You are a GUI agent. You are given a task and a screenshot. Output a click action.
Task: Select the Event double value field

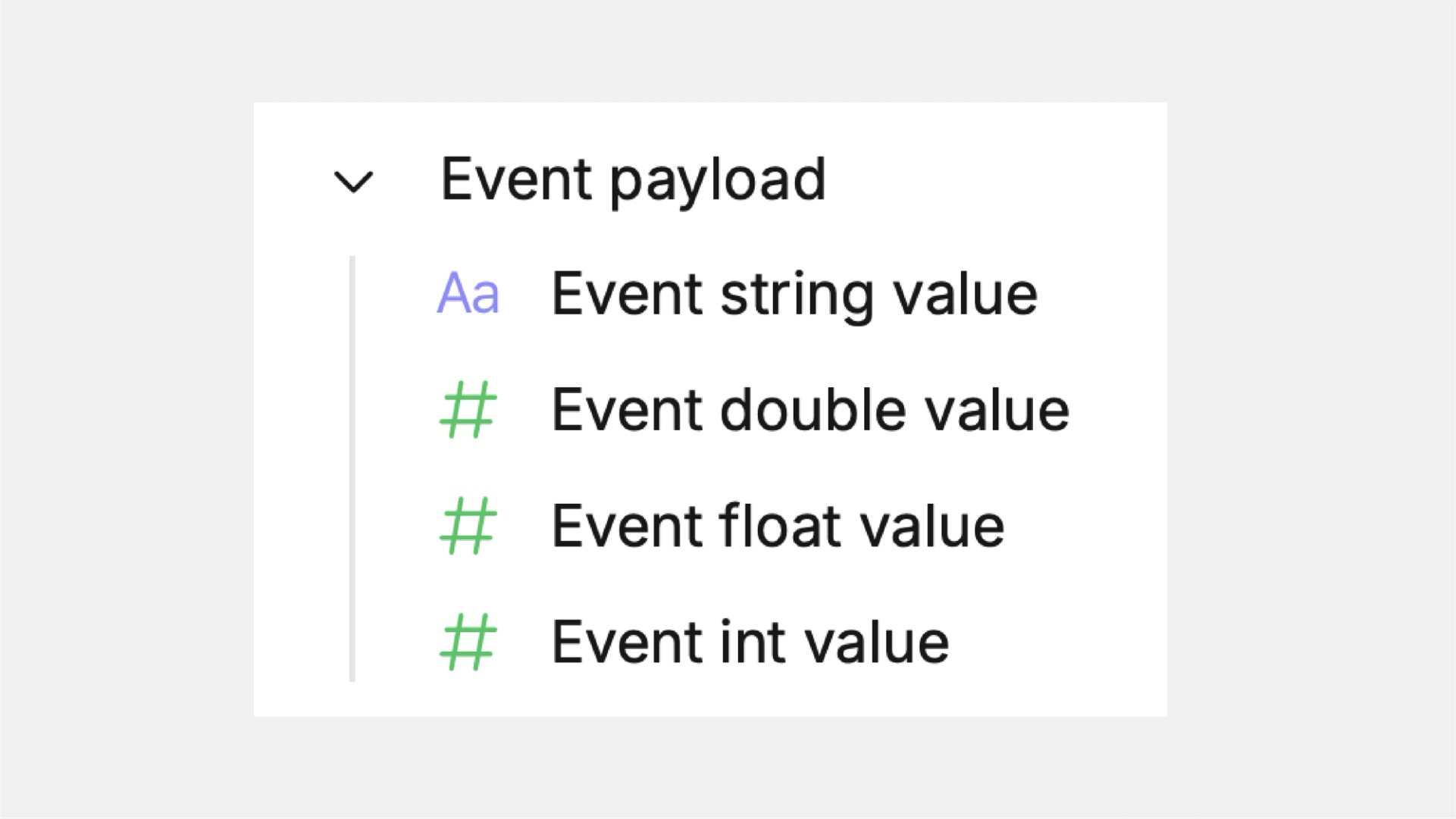[x=809, y=410]
